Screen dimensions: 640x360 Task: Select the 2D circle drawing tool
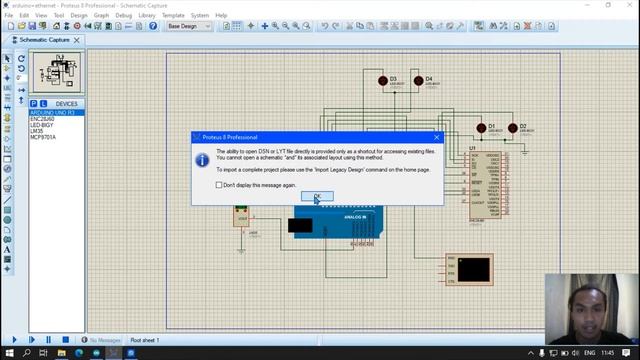pyautogui.click(x=7, y=220)
